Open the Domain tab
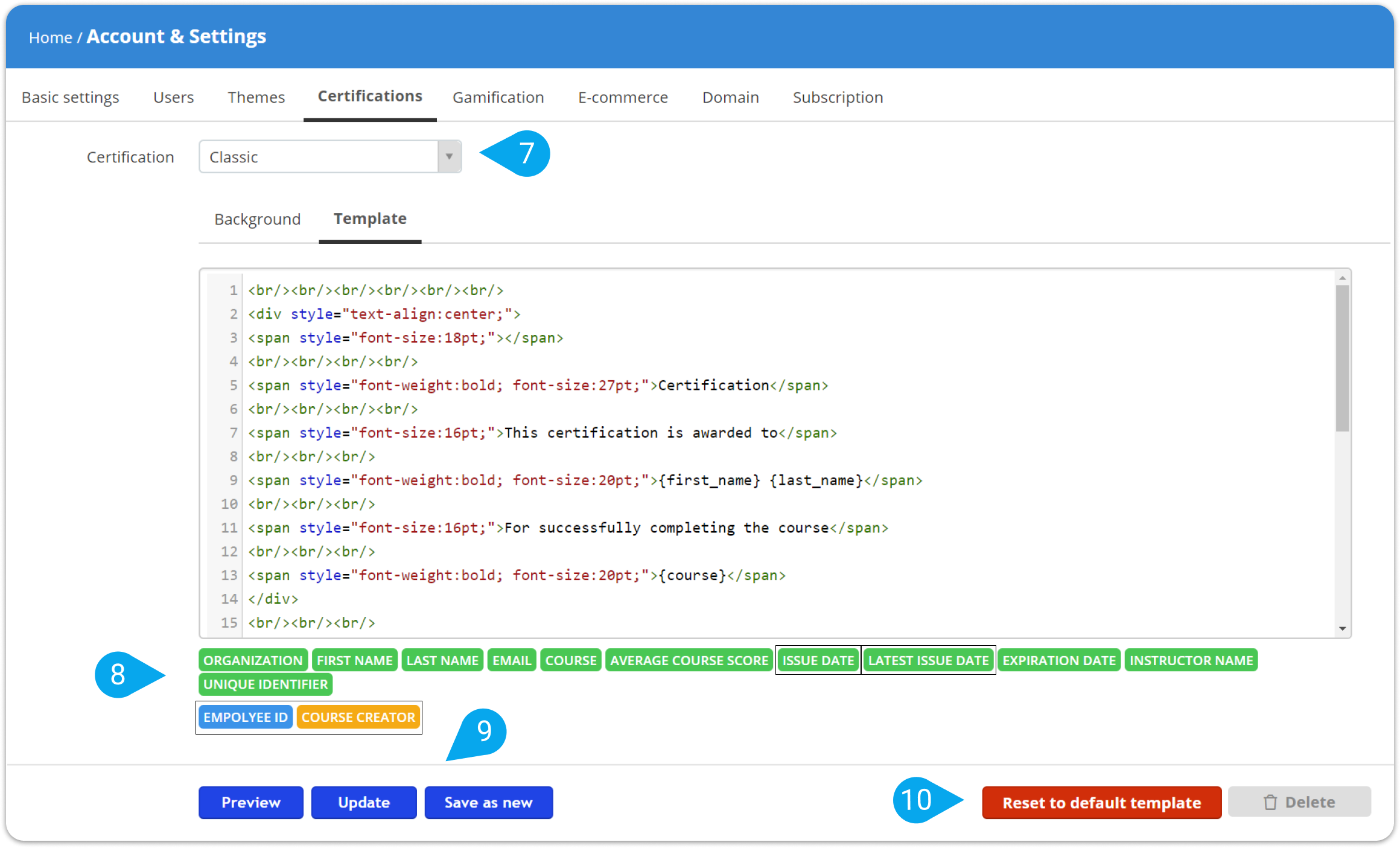Image resolution: width=1400 pixels, height=848 pixels. pos(730,97)
